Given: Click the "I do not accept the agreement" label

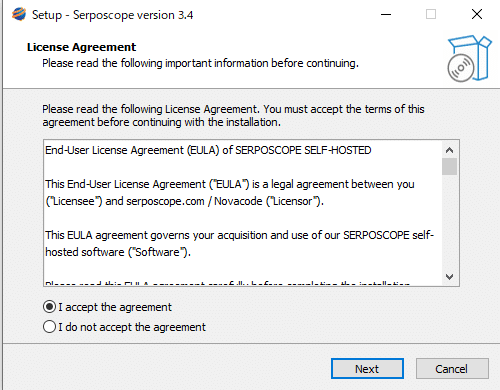Looking at the screenshot, I should tap(132, 327).
